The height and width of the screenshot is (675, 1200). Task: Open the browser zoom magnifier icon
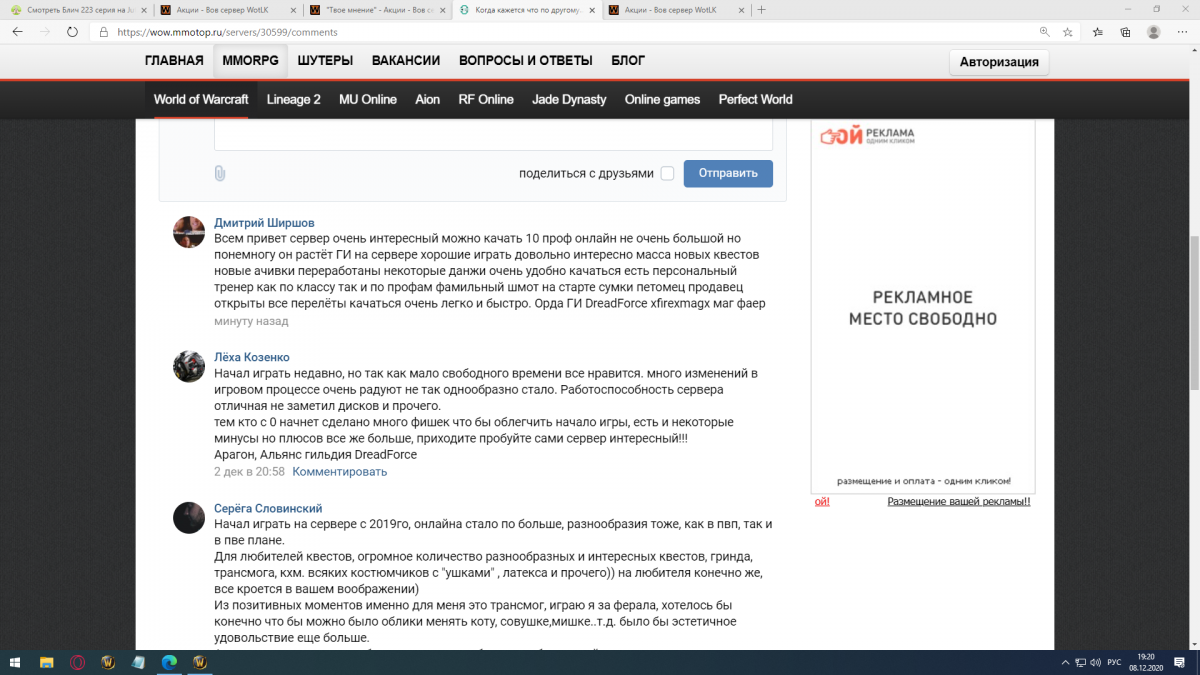pyautogui.click(x=1045, y=32)
